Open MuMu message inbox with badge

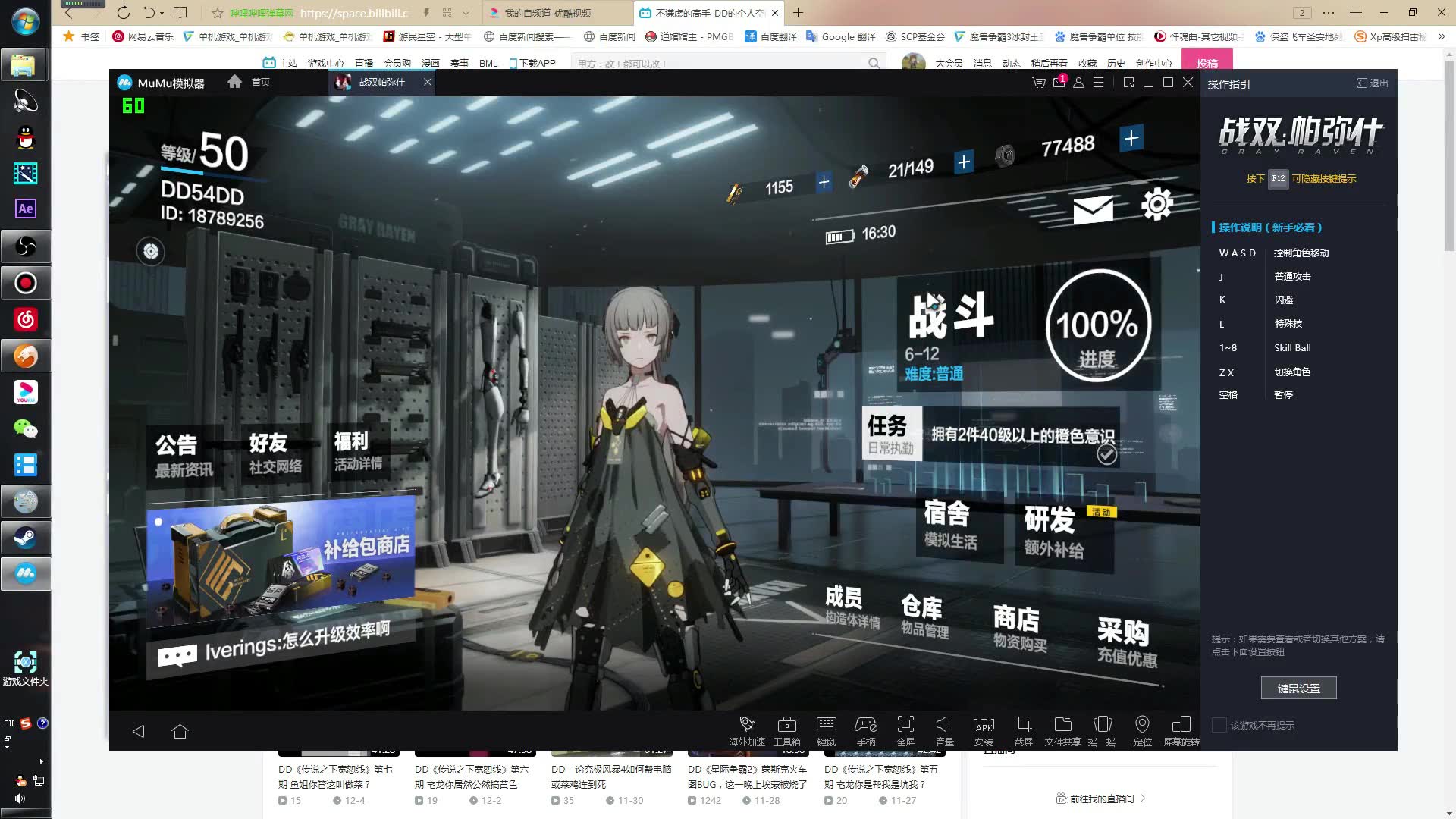coord(1059,81)
